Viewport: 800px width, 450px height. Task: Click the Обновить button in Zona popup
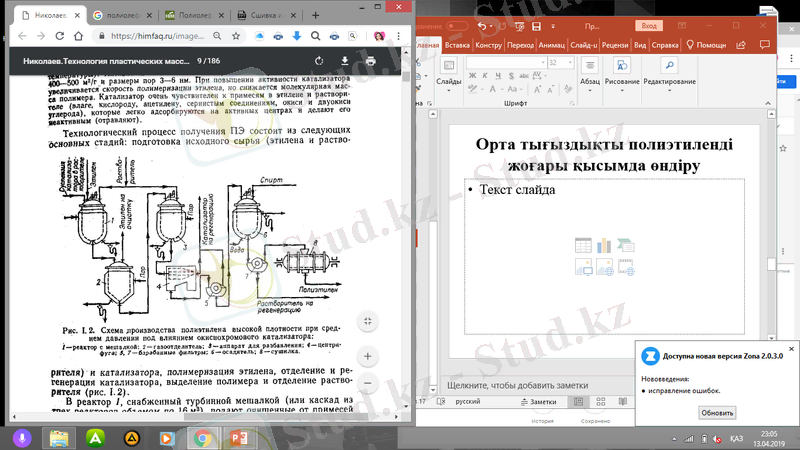716,412
